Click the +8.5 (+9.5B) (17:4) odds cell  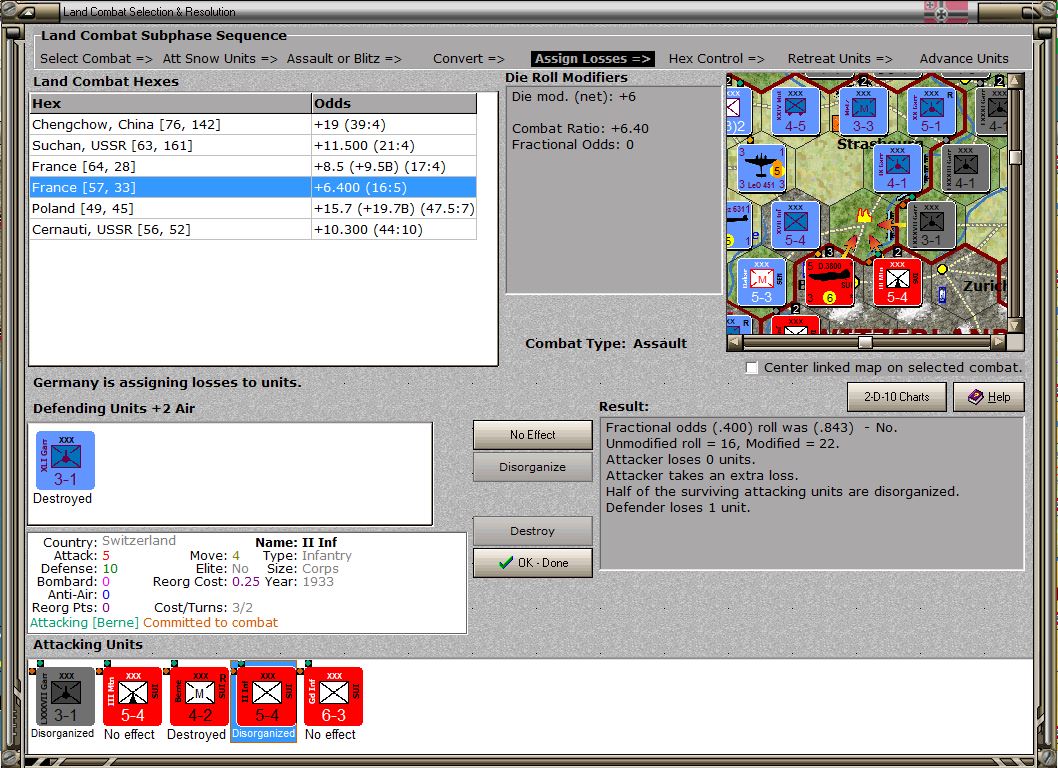tap(394, 166)
